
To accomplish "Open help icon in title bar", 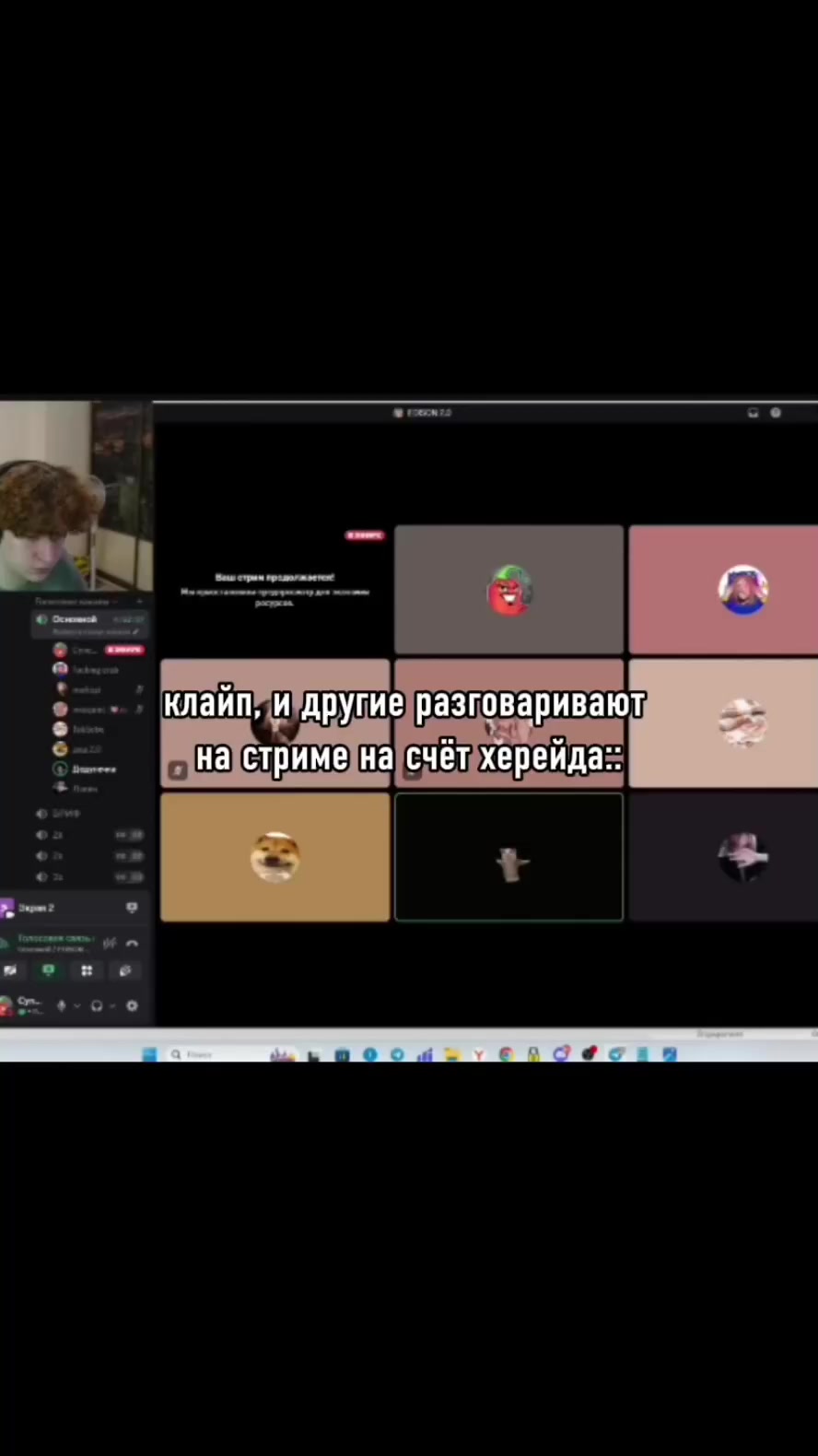I will pyautogui.click(x=776, y=413).
